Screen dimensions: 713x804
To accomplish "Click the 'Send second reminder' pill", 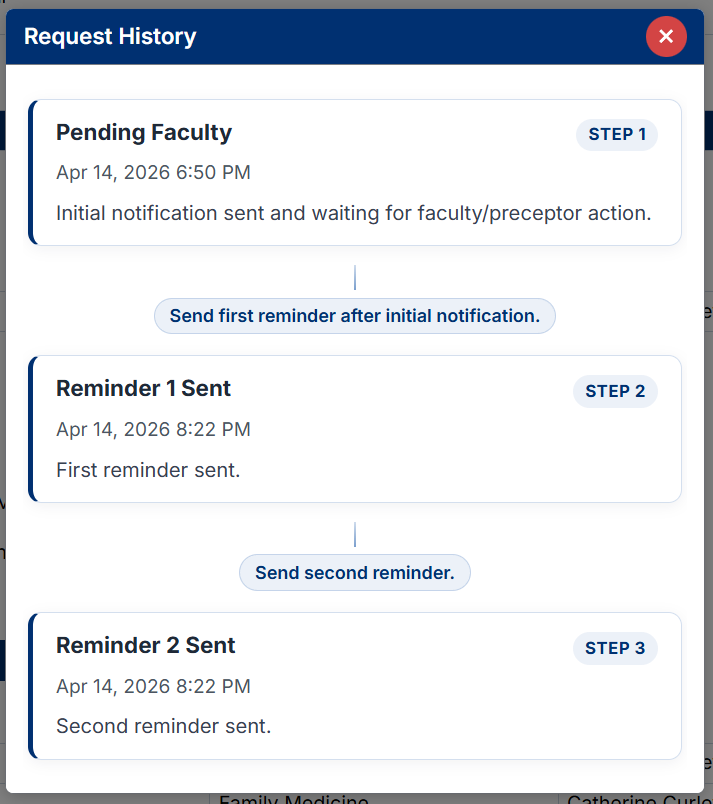I will tap(354, 572).
